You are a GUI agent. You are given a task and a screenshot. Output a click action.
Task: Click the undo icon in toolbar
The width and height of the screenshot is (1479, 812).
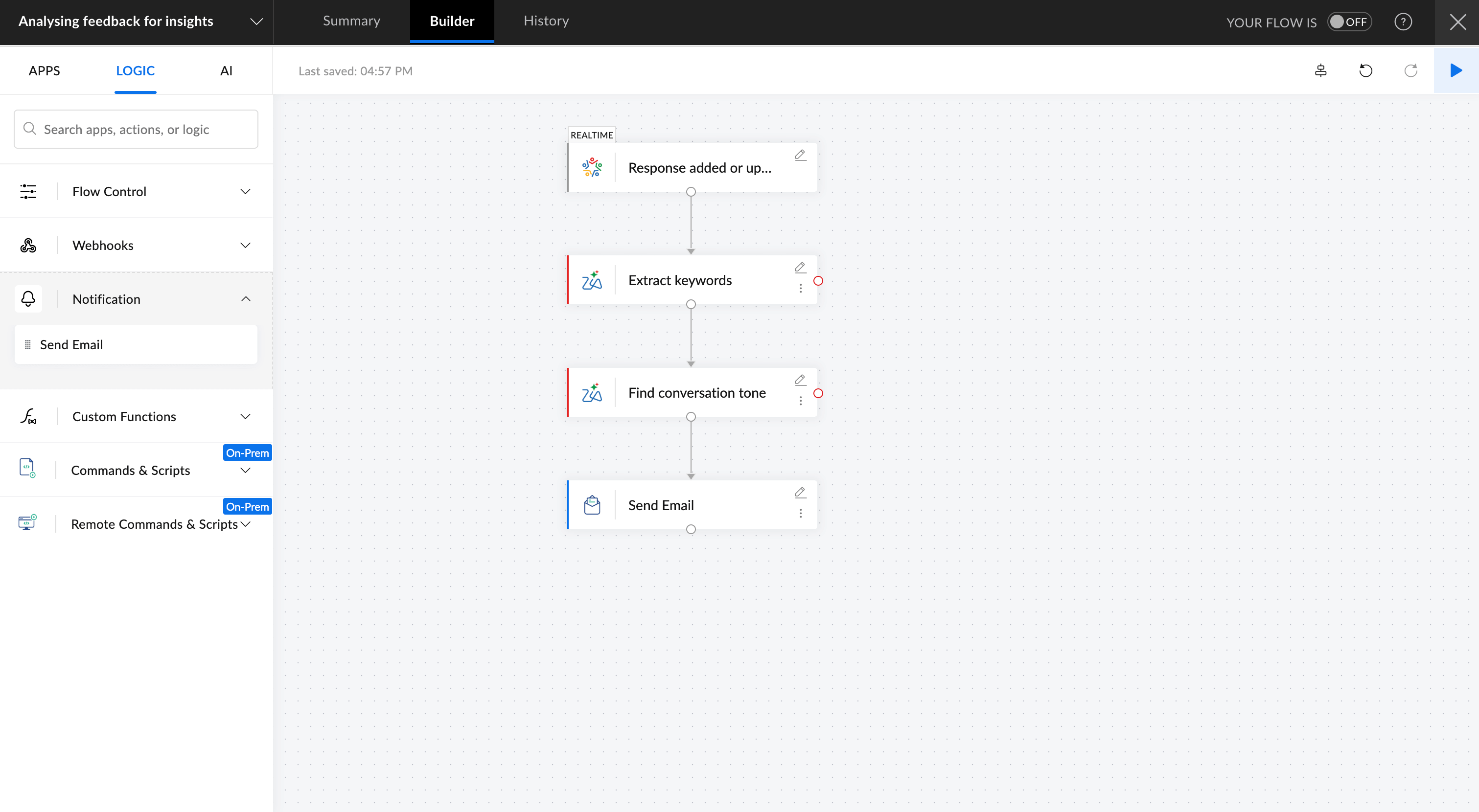pyautogui.click(x=1365, y=70)
